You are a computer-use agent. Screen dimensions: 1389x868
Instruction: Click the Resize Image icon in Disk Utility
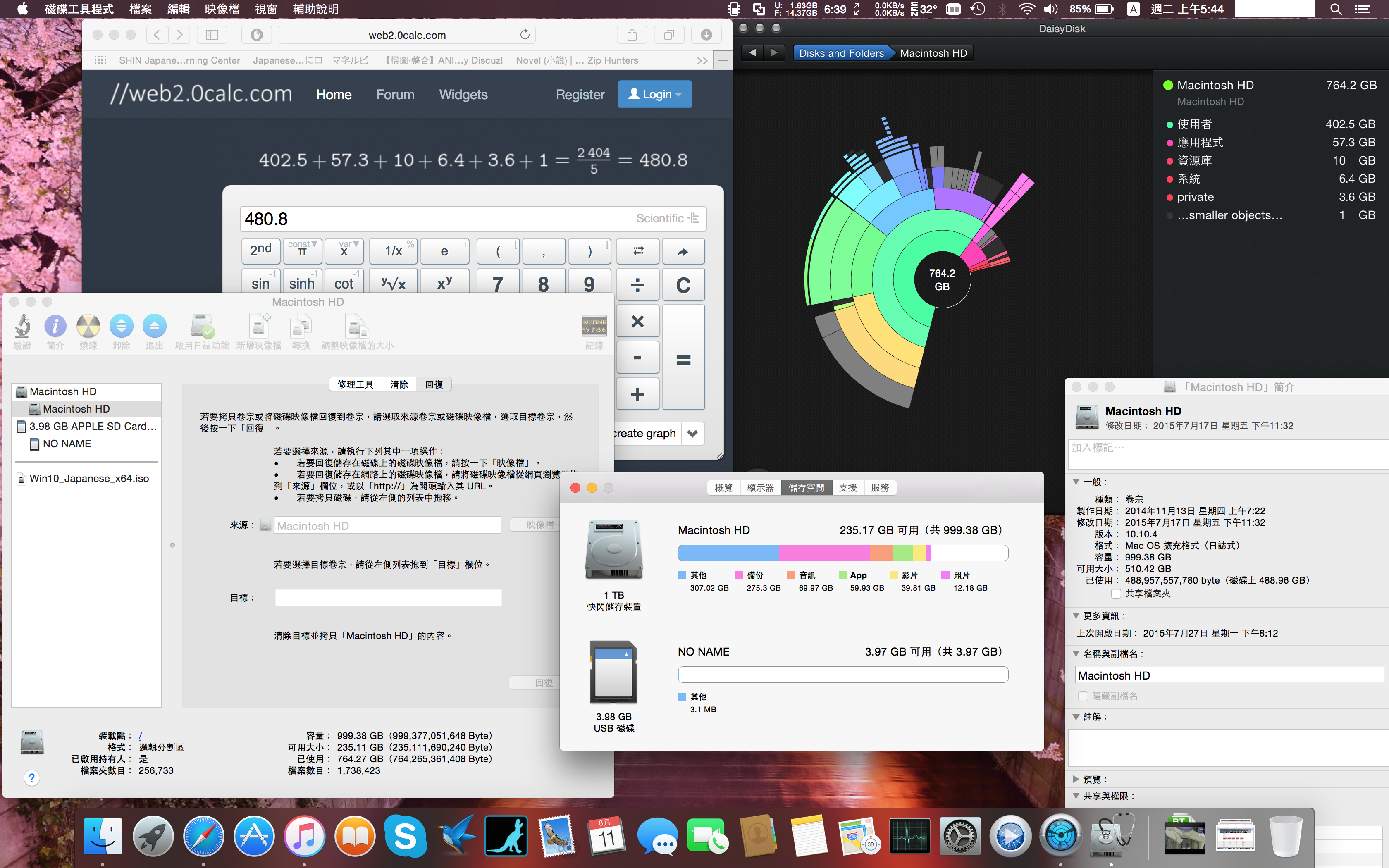tap(357, 326)
